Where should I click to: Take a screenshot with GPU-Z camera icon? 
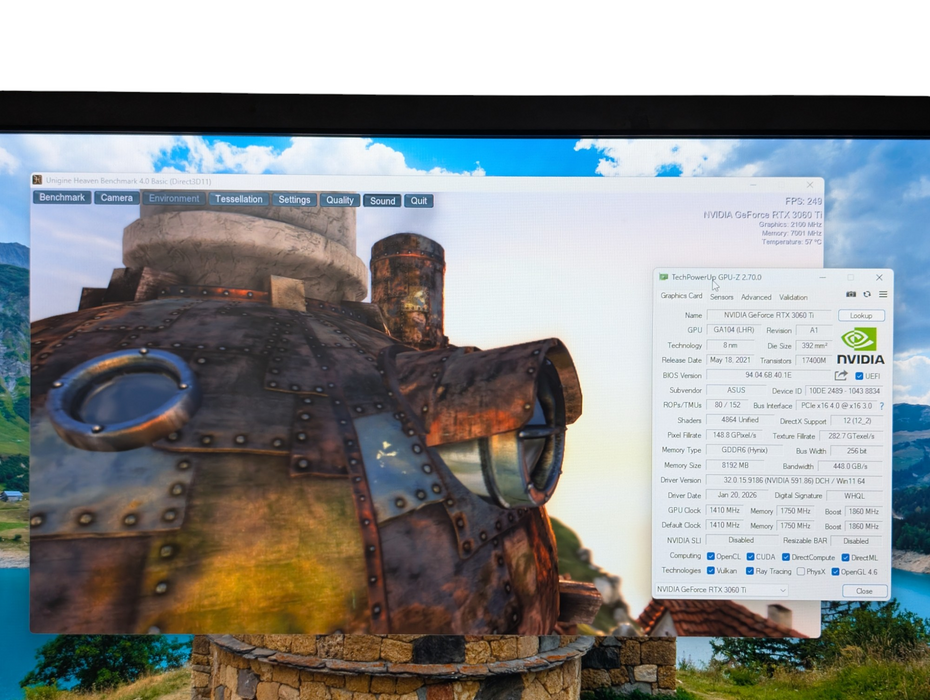(x=851, y=294)
